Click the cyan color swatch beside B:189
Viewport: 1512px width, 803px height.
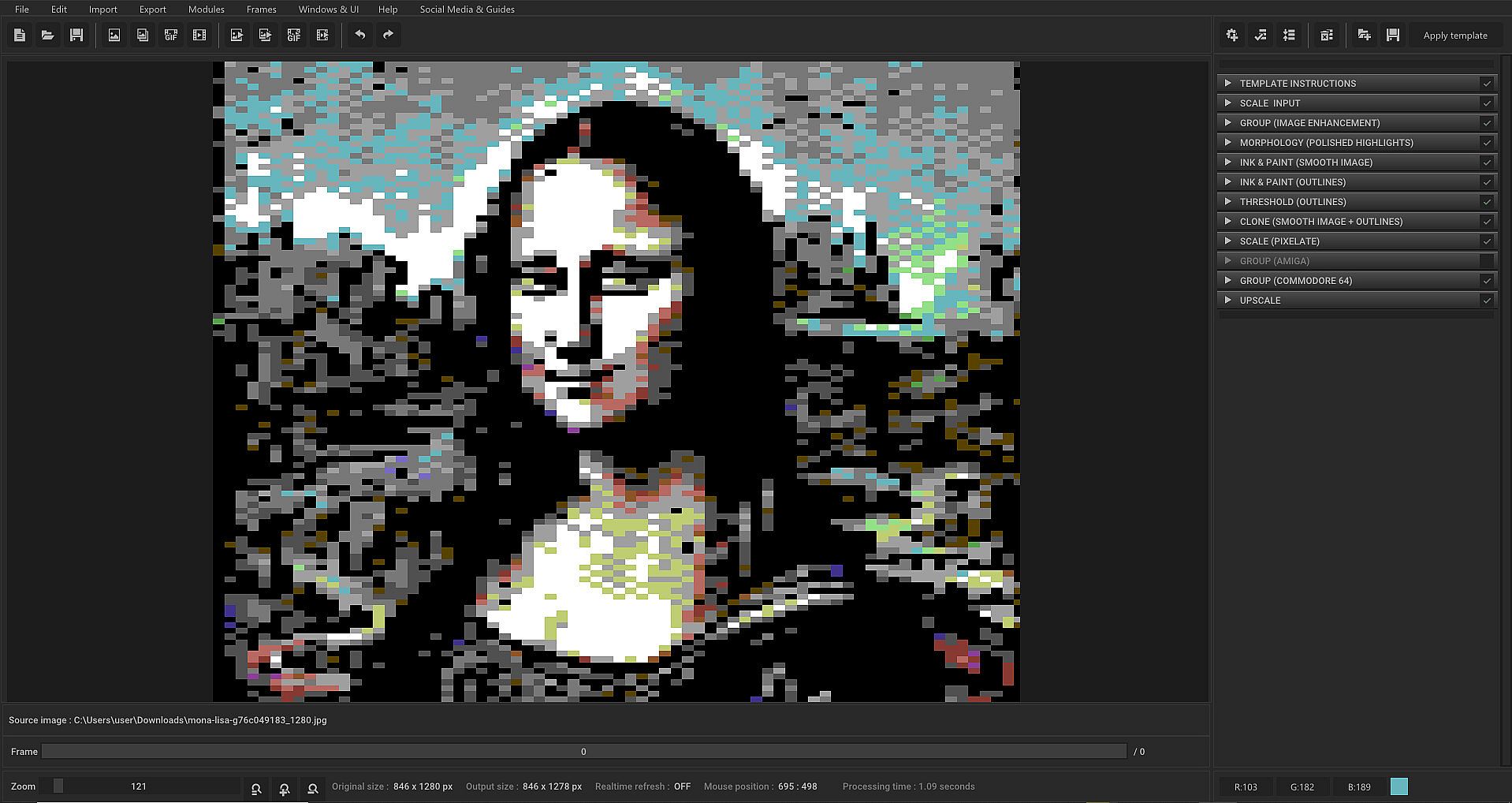click(x=1399, y=786)
